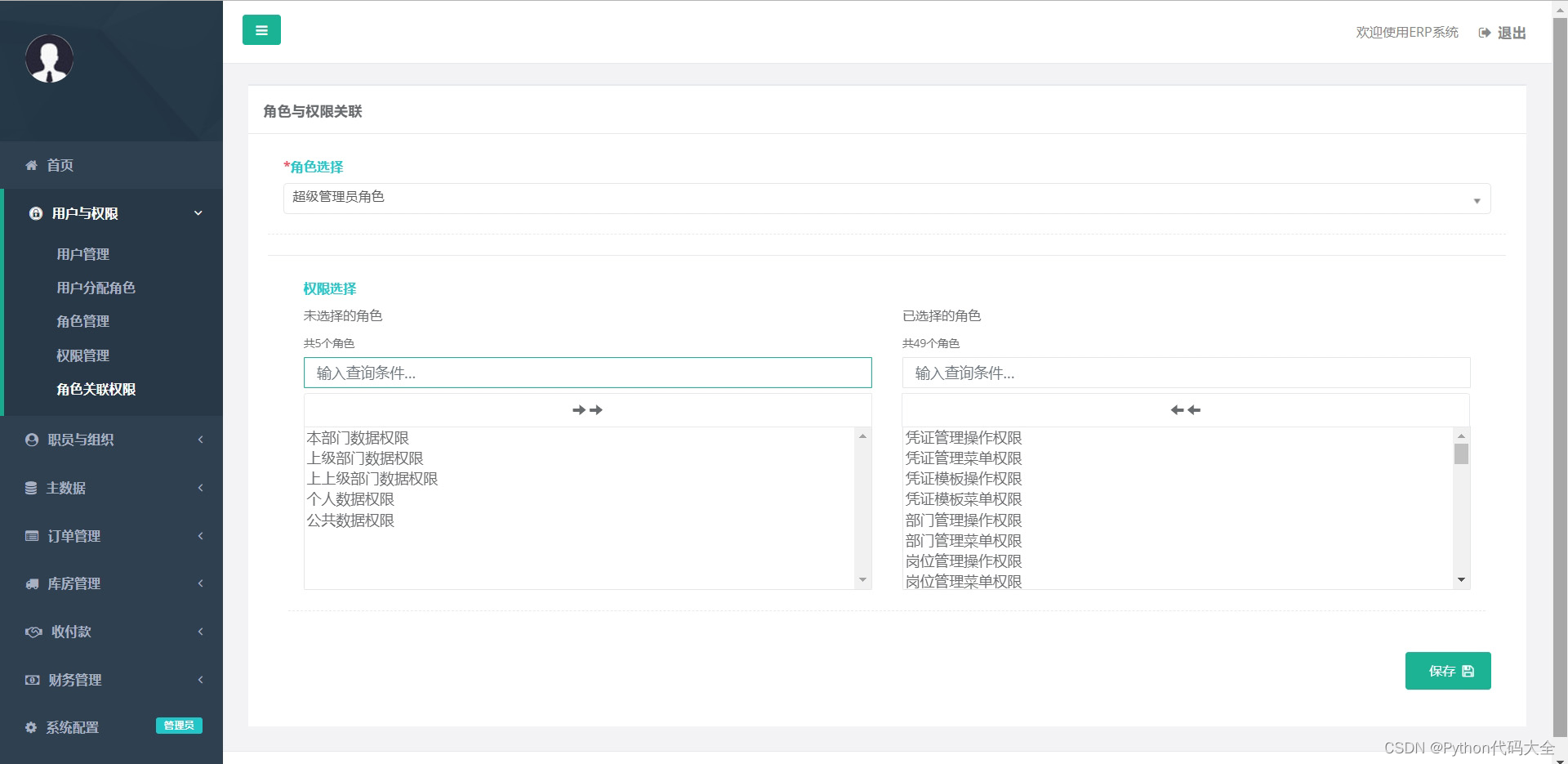Click the handshake icon beside 收付款
Screen dimensions: 1568x764
click(33, 632)
